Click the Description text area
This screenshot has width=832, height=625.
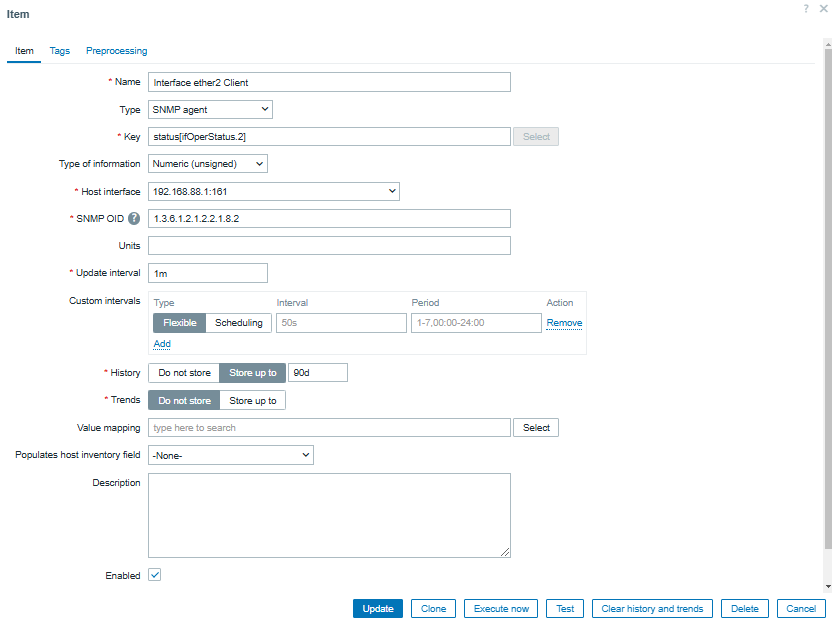click(329, 515)
